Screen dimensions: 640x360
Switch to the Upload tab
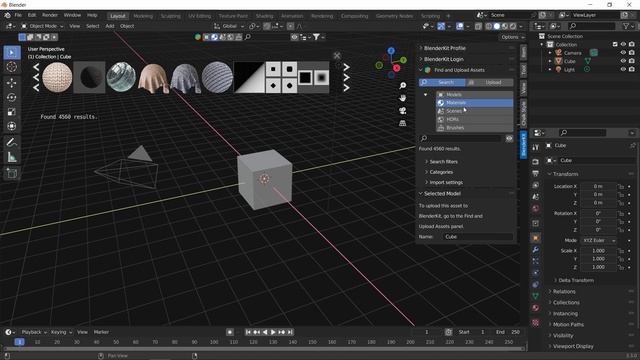(x=490, y=82)
